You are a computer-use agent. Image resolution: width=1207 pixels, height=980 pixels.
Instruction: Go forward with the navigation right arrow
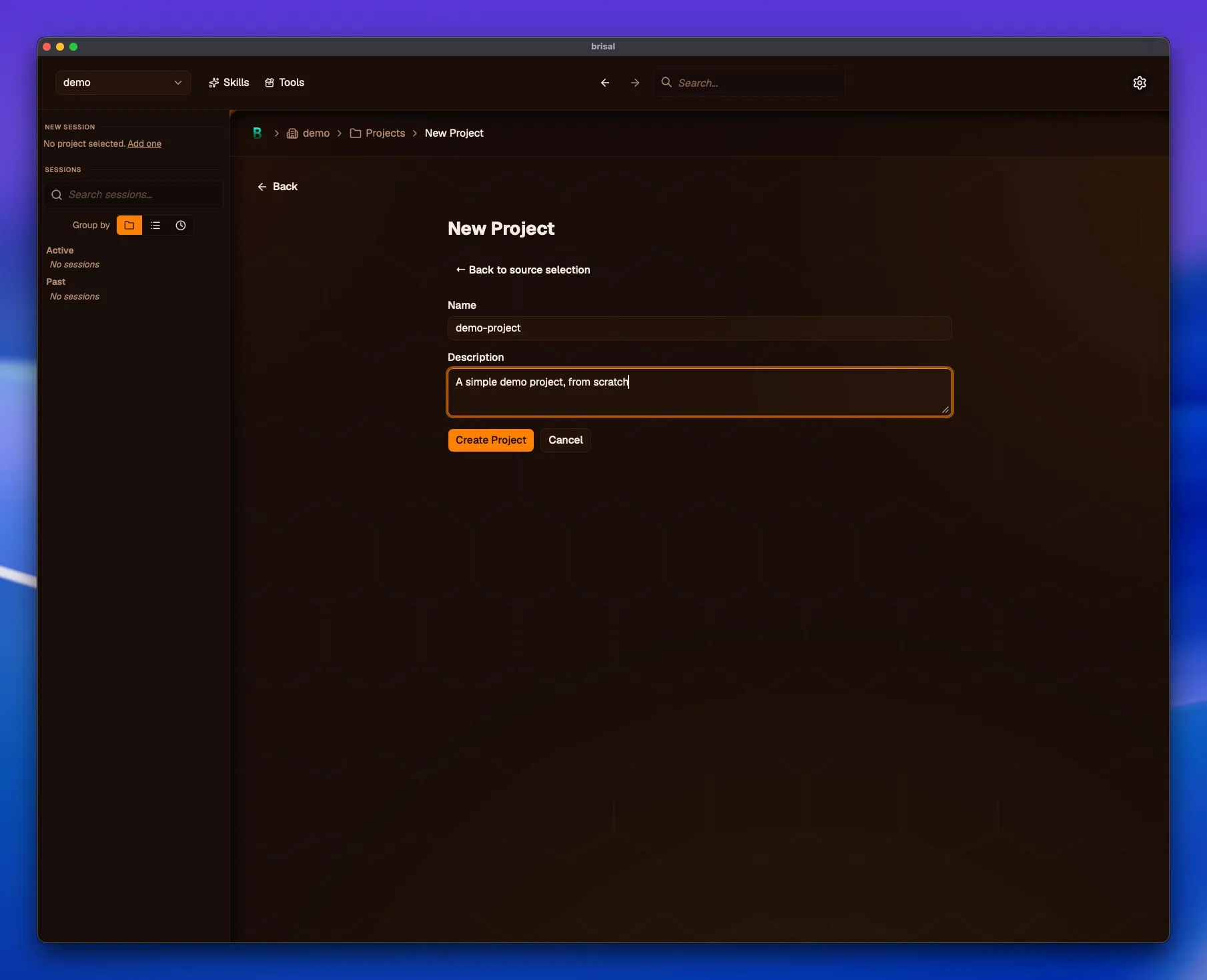[635, 83]
